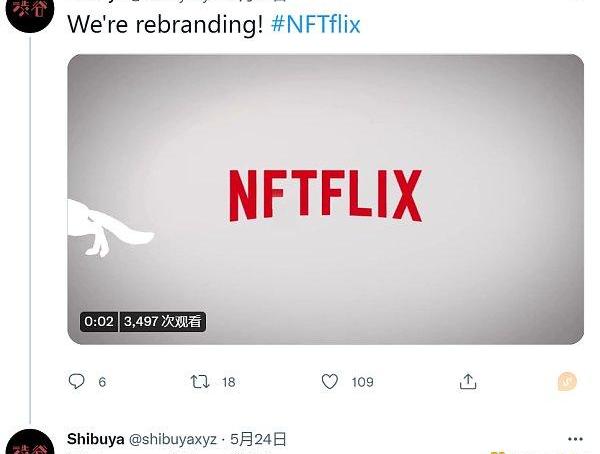Click the 3,497 次观看 view count label
Viewport: 600px width, 454px height.
[x=163, y=322]
